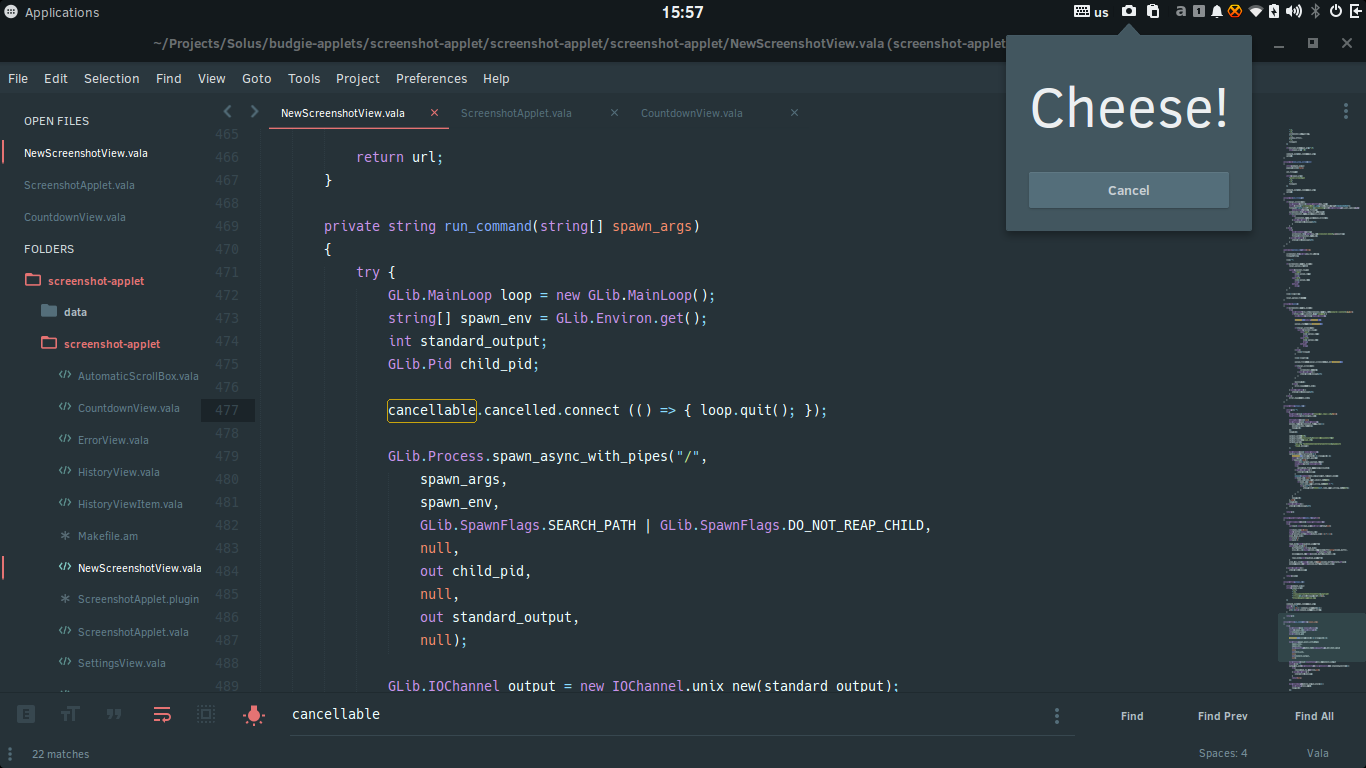Image resolution: width=1366 pixels, height=768 pixels.
Task: Click the workspace number 1 tray icon
Action: pos(1199,12)
